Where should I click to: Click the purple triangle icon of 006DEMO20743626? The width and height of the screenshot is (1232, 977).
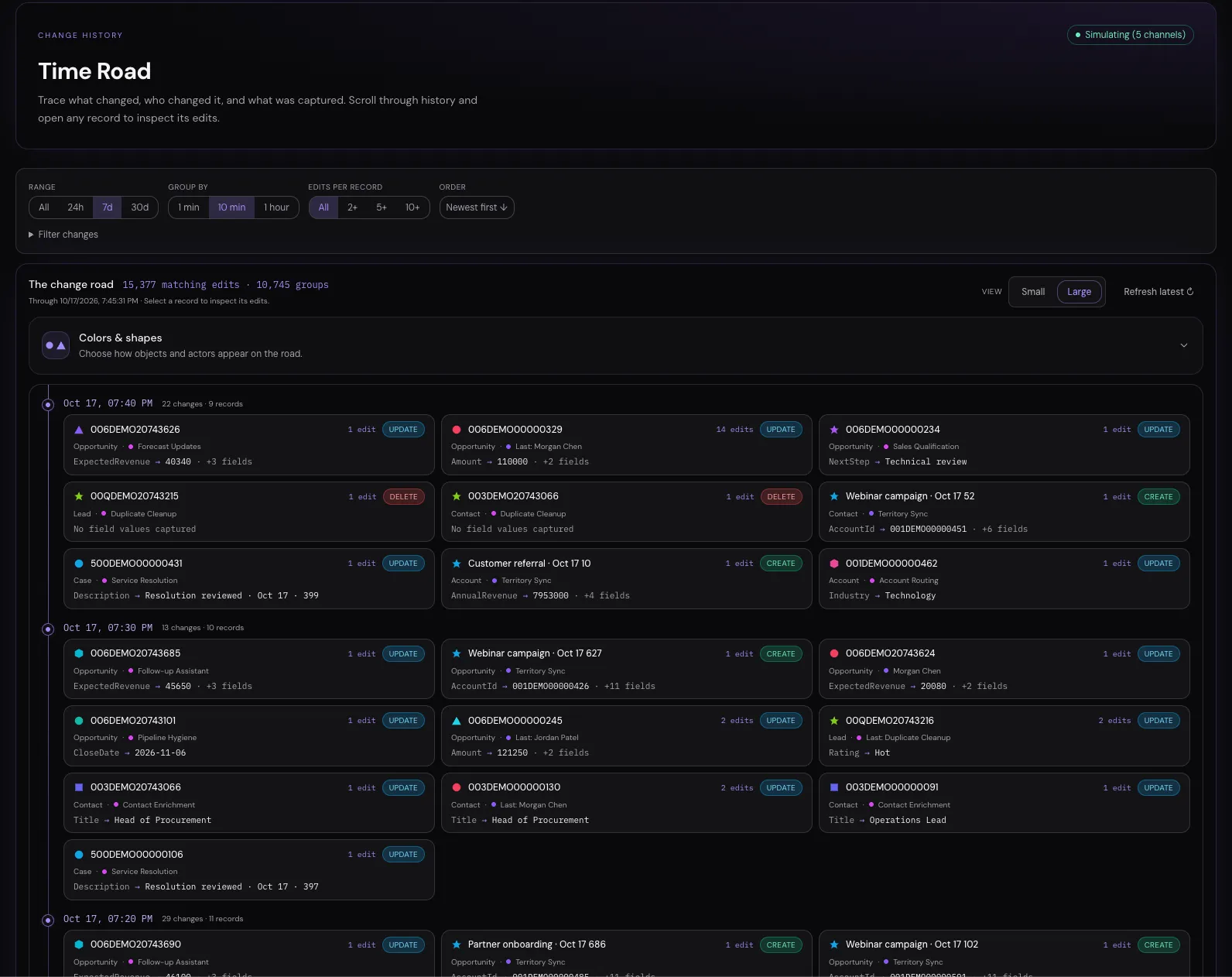pyautogui.click(x=79, y=430)
